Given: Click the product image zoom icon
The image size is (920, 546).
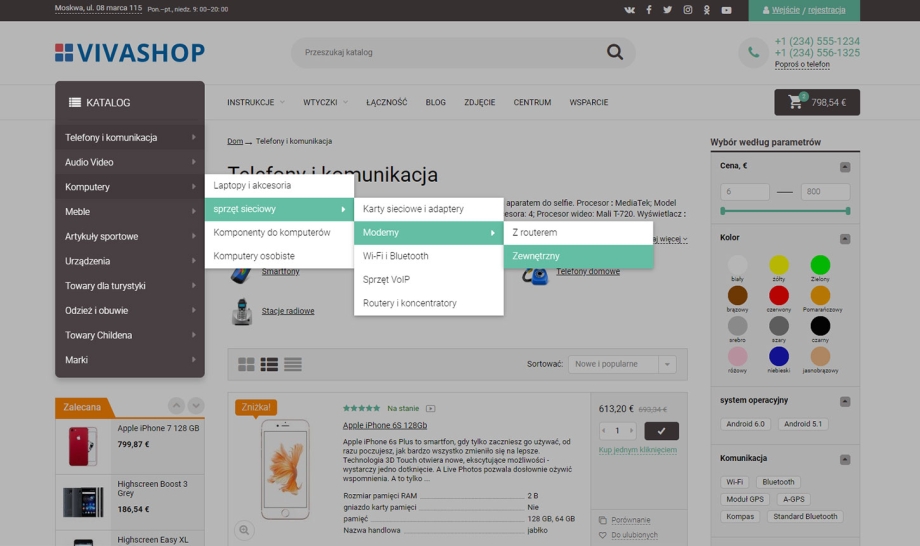Looking at the screenshot, I should (244, 530).
